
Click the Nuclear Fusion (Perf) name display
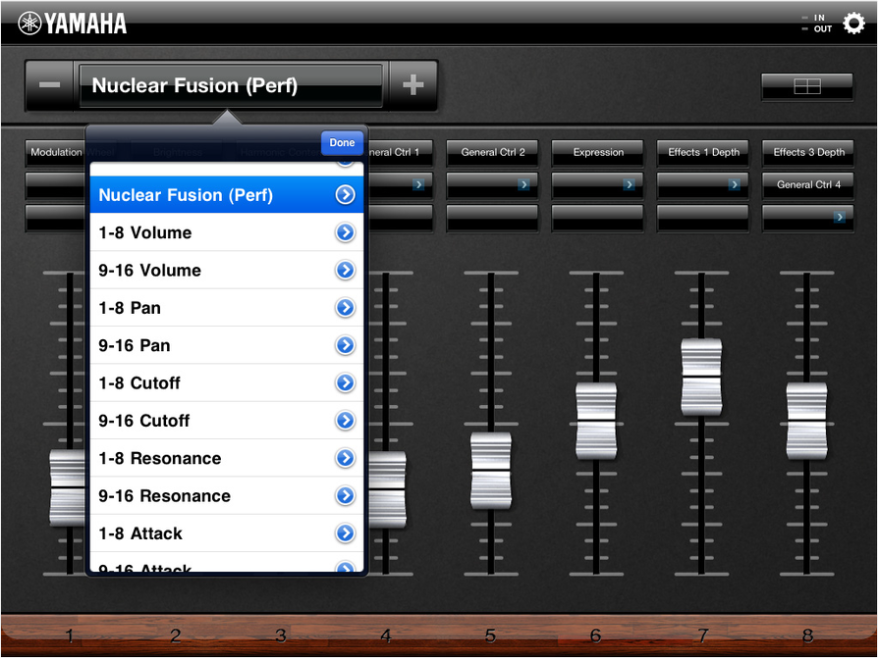point(231,85)
